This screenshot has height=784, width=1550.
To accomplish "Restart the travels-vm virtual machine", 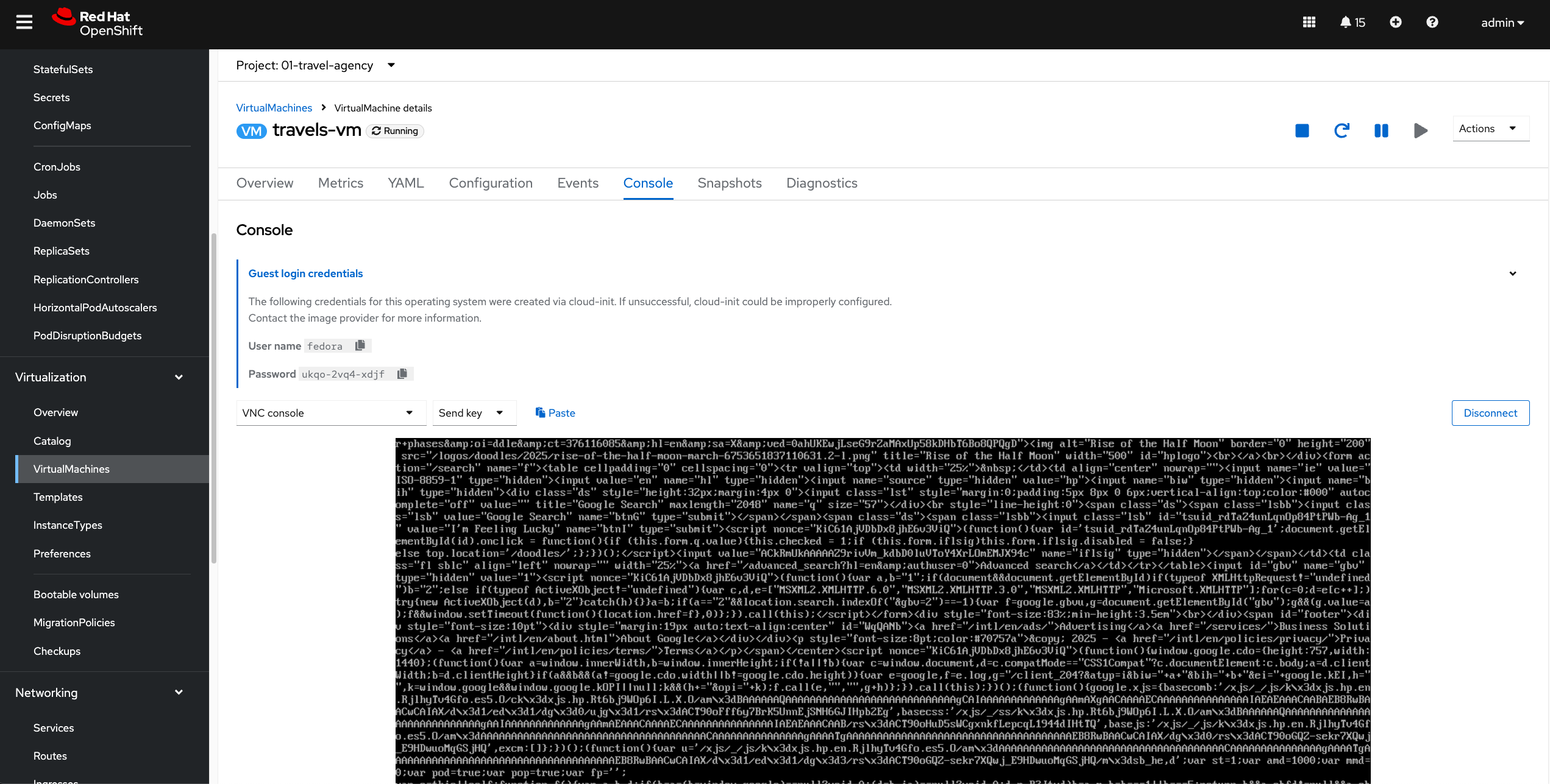I will pyautogui.click(x=1342, y=130).
